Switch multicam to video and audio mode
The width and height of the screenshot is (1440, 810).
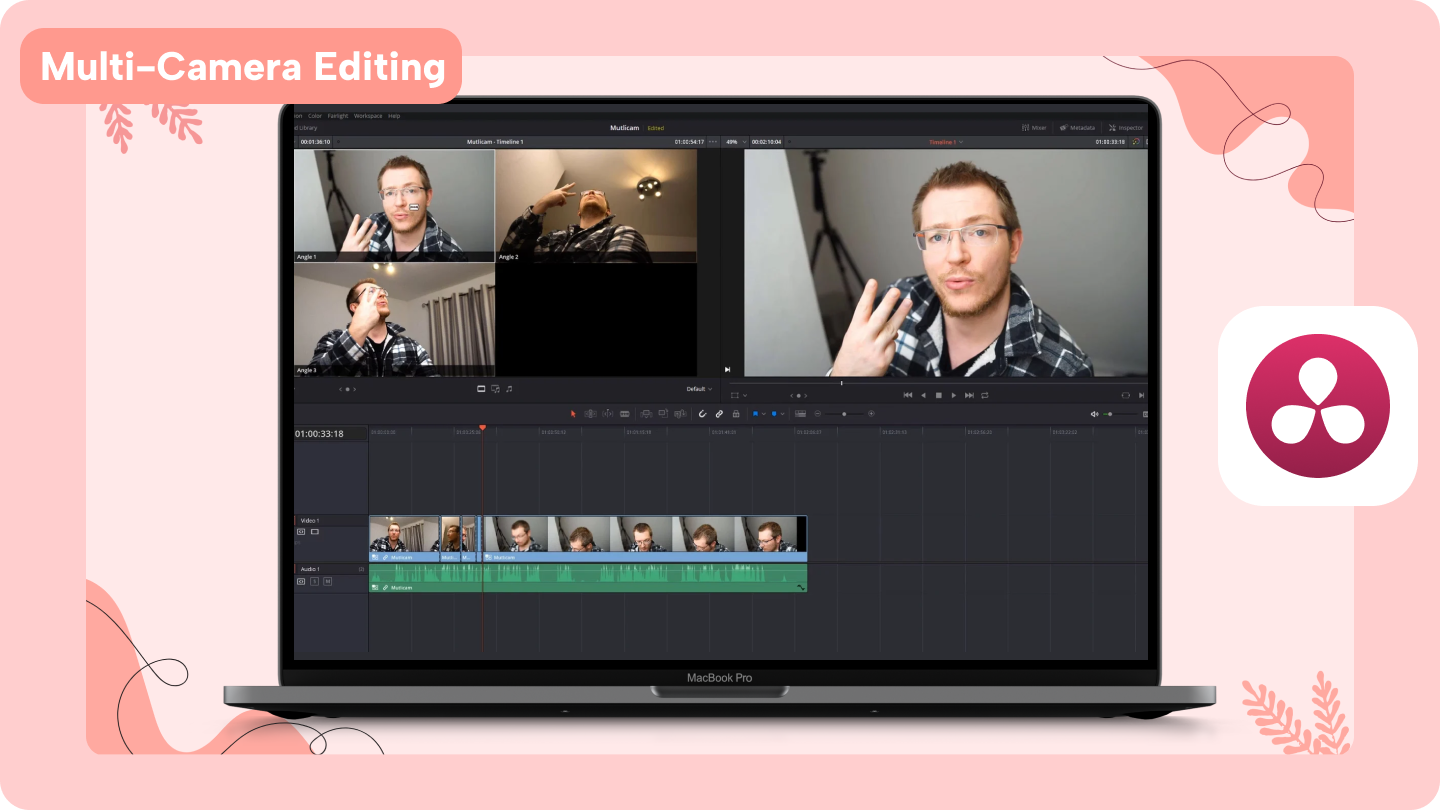[495, 388]
